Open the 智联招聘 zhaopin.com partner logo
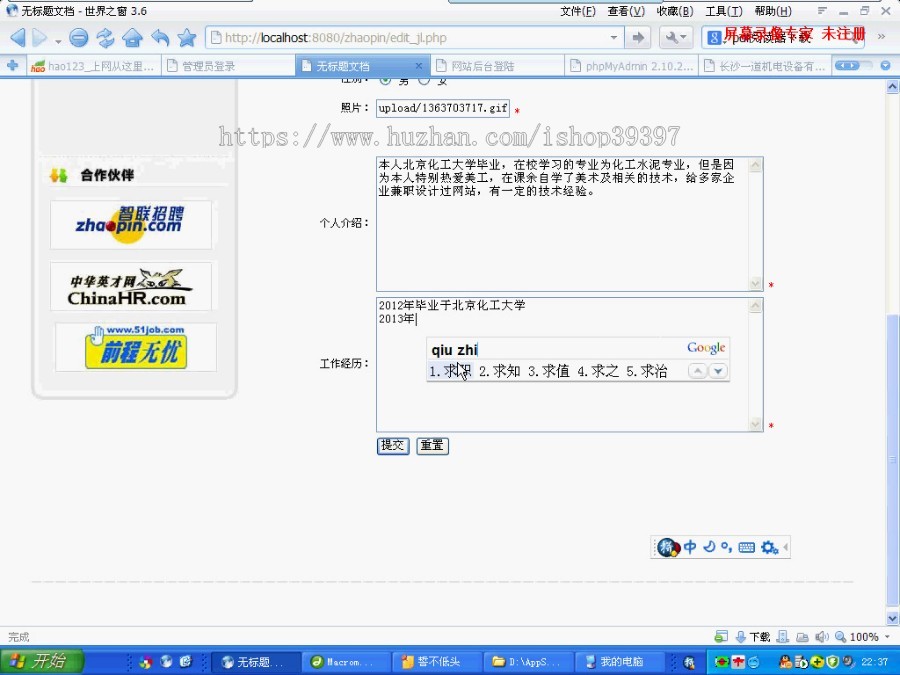 [130, 224]
